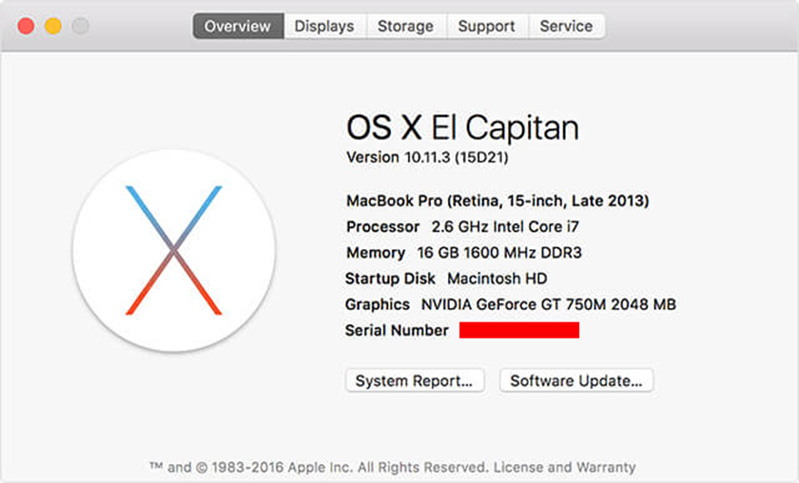Image resolution: width=799 pixels, height=483 pixels.
Task: Click the System Report button
Action: 414,381
